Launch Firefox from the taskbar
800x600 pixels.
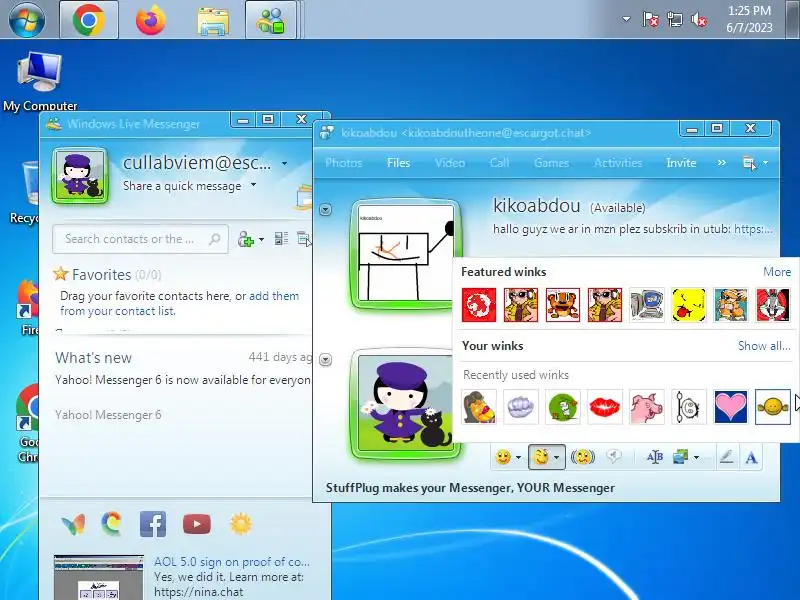pyautogui.click(x=151, y=19)
